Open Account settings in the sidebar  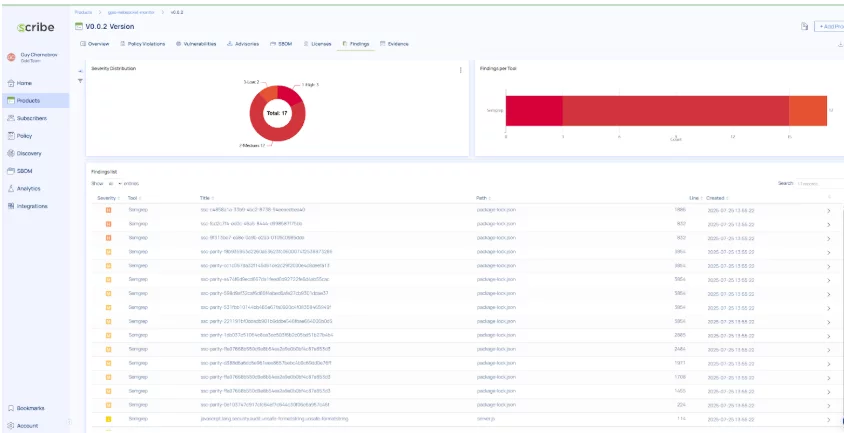(23, 425)
